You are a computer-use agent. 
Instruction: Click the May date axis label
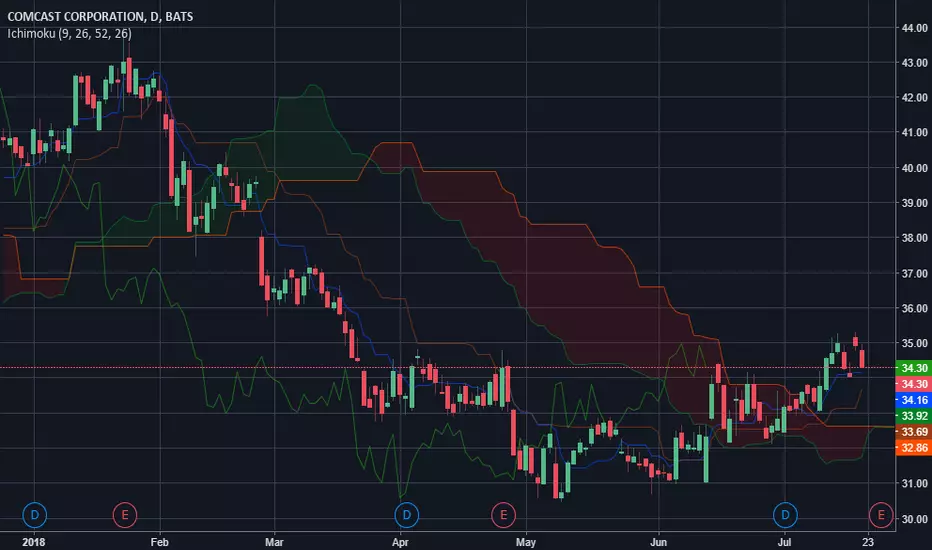pyautogui.click(x=525, y=542)
